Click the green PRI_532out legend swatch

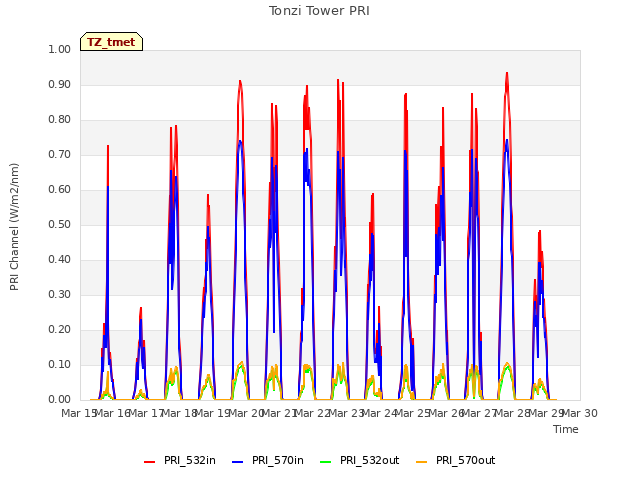point(326,462)
